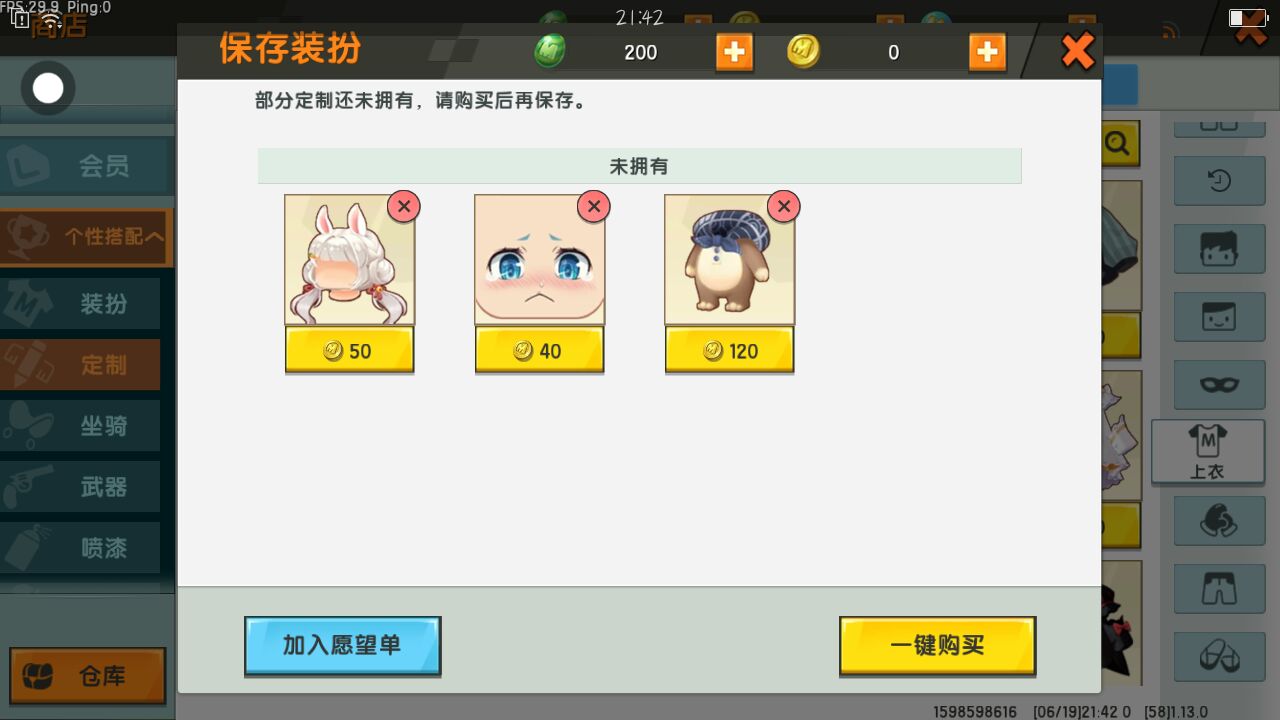Open the eye mask category icon
The width and height of the screenshot is (1280, 720).
(1219, 384)
